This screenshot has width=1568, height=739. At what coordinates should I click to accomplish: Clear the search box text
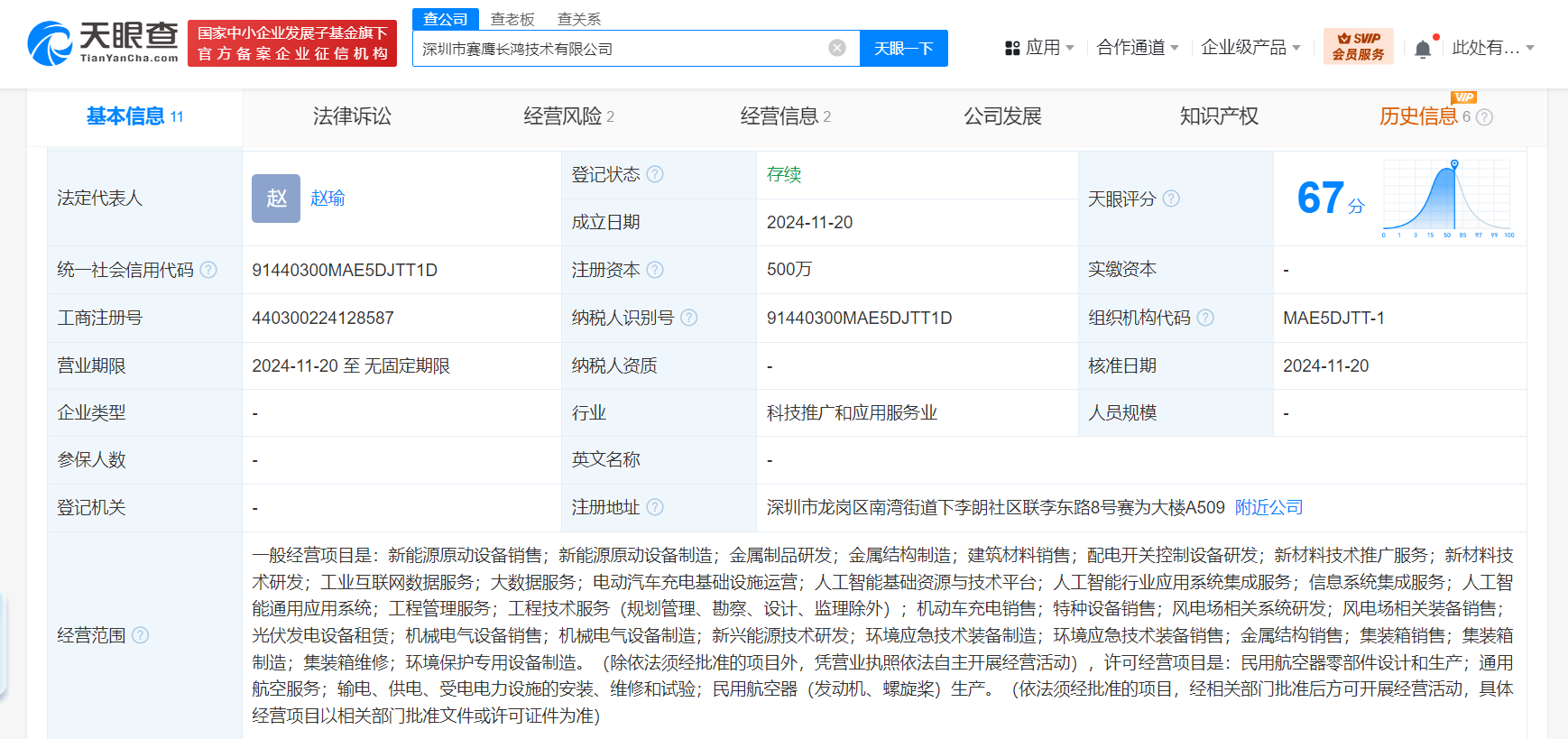coord(837,48)
